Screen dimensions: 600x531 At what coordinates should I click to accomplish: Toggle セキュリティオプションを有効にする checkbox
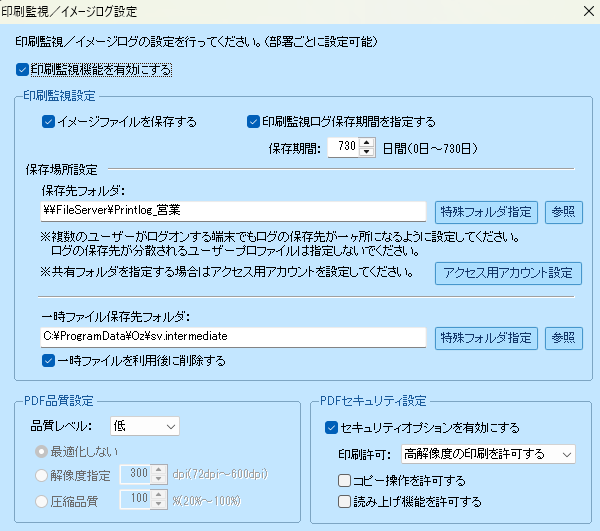tap(332, 427)
